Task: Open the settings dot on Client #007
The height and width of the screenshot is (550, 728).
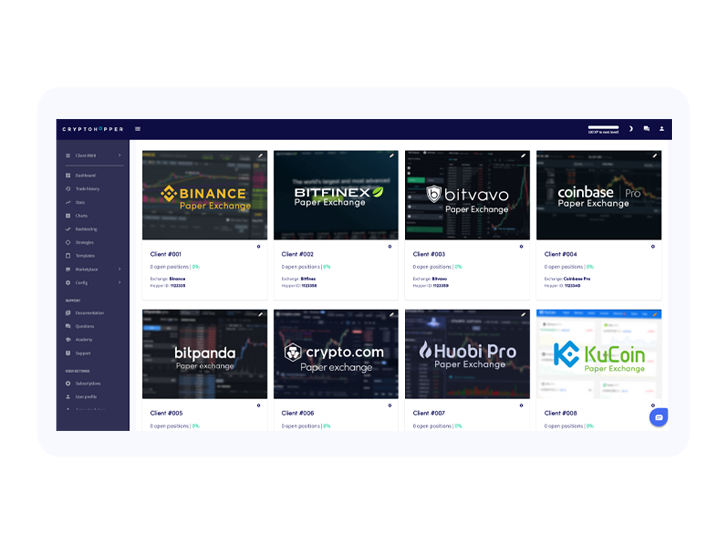Action: click(x=521, y=405)
